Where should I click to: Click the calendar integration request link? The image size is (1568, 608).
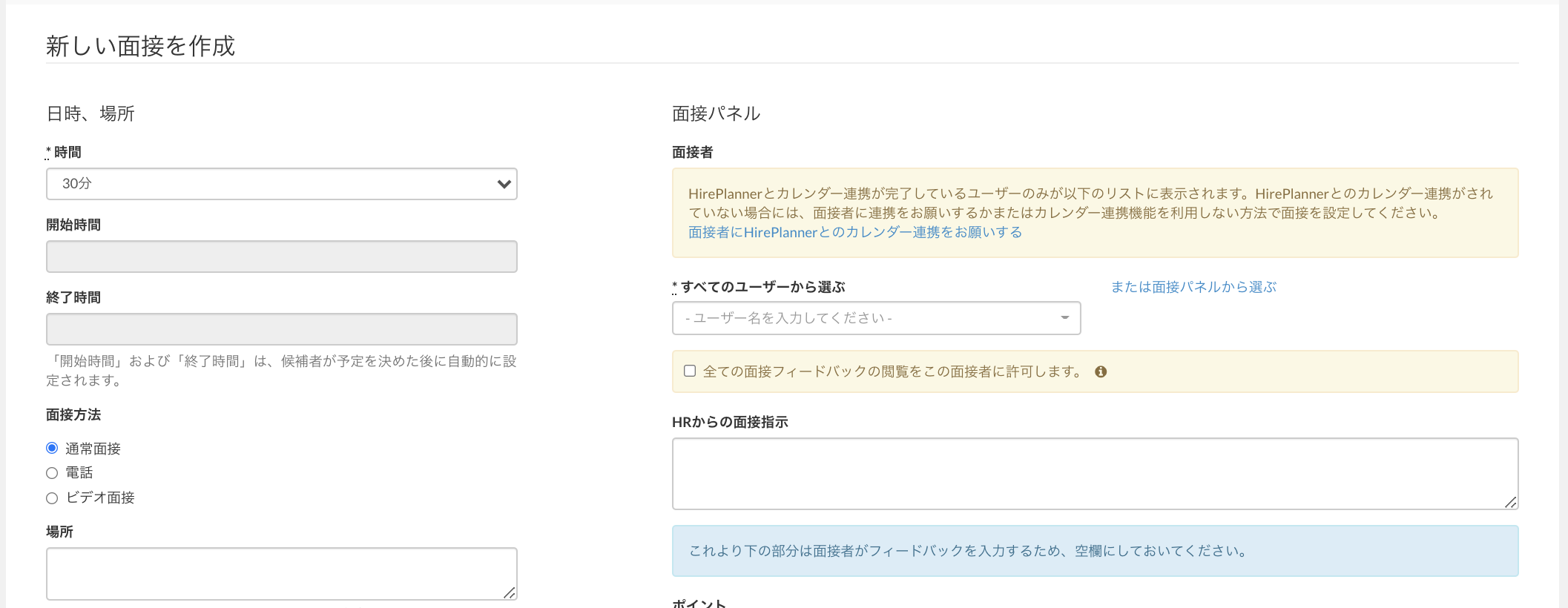pos(854,232)
